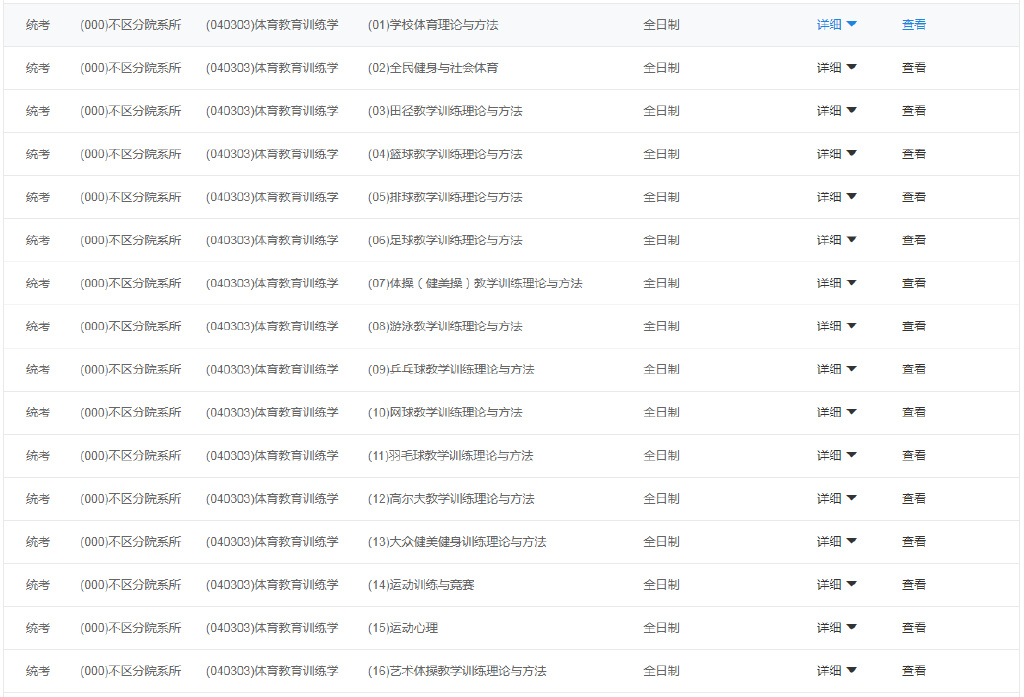Select the text (09)乒乓球教学训练理论与方法

pos(451,370)
